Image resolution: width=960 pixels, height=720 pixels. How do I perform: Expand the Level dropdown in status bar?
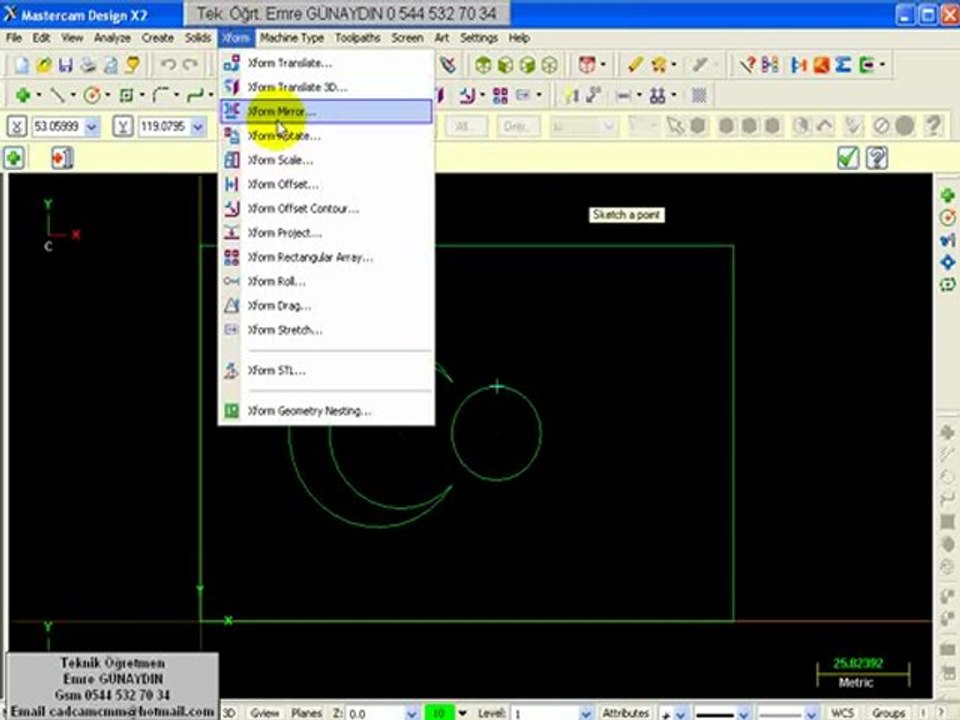point(586,714)
